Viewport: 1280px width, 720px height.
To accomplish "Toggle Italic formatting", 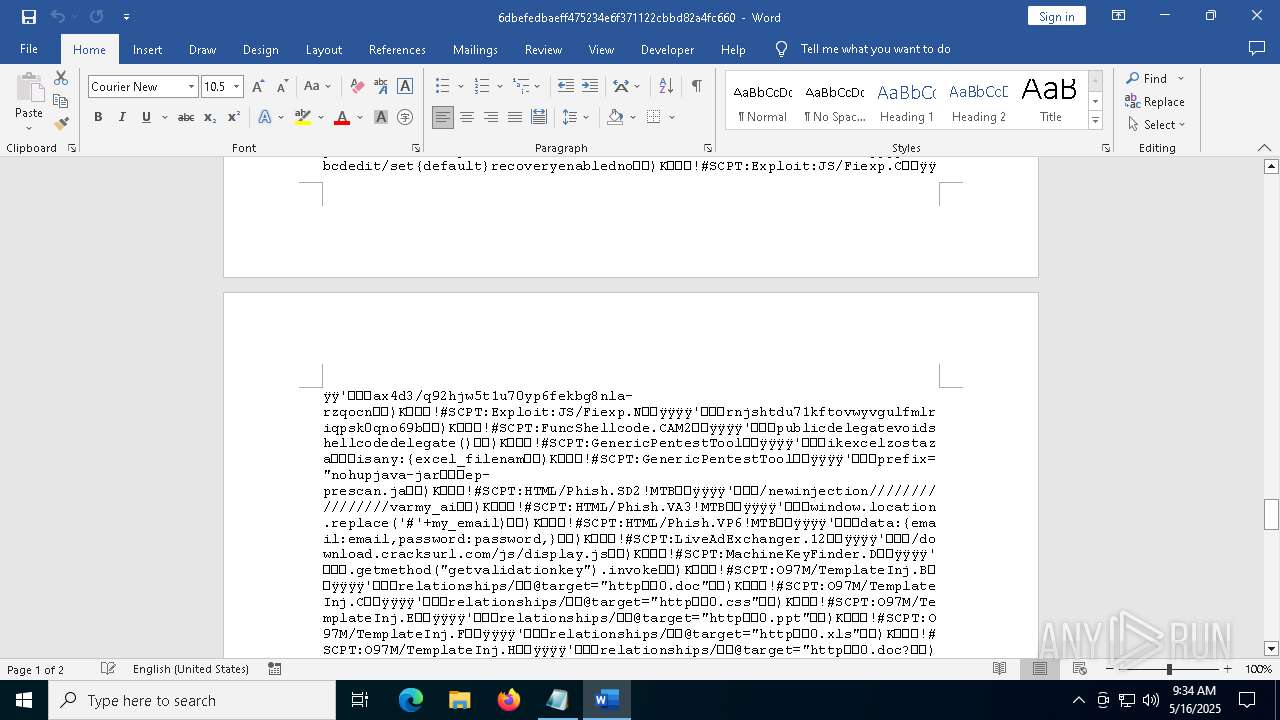I will coord(122,117).
